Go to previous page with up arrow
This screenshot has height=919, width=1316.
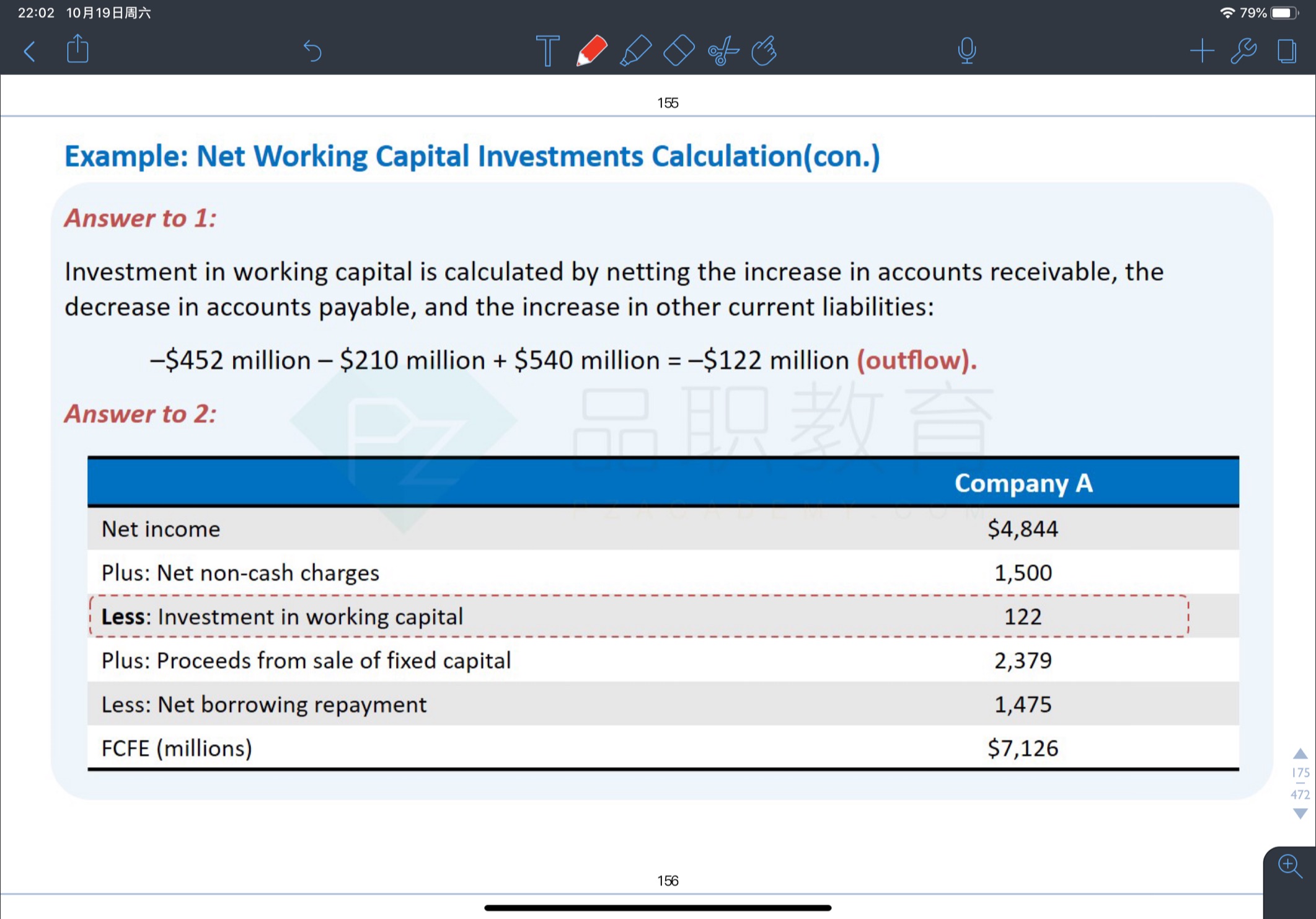[1300, 753]
